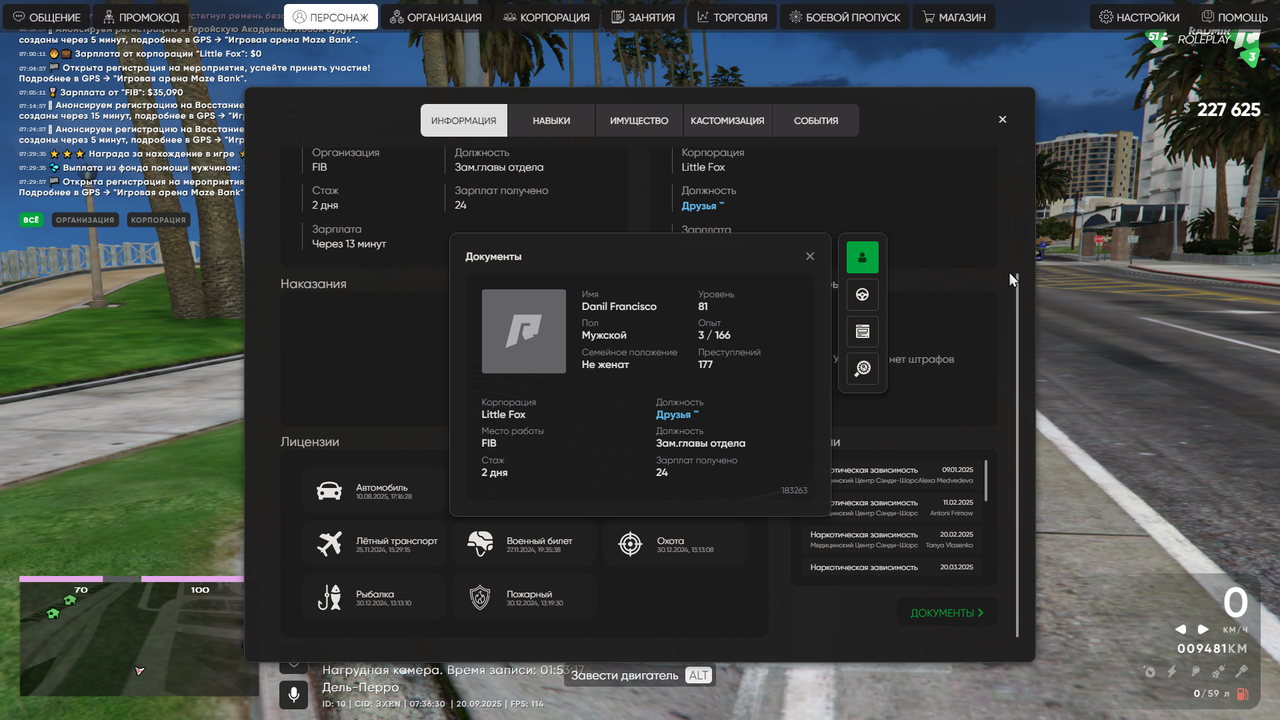Viewport: 1280px width, 720px height.
Task: Click the medical records list scrollbar
Action: point(986,481)
